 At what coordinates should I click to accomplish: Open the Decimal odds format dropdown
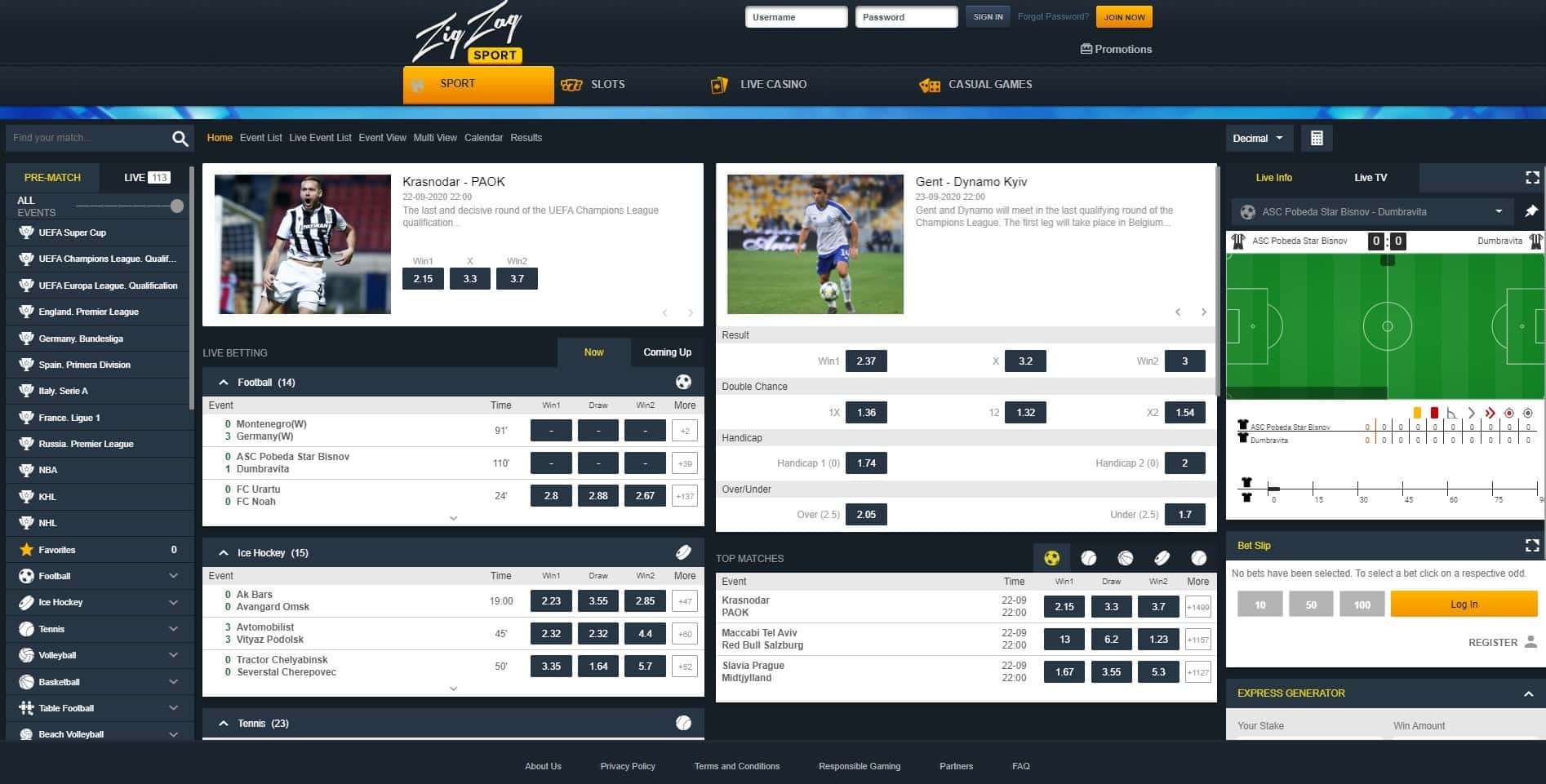(x=1258, y=138)
